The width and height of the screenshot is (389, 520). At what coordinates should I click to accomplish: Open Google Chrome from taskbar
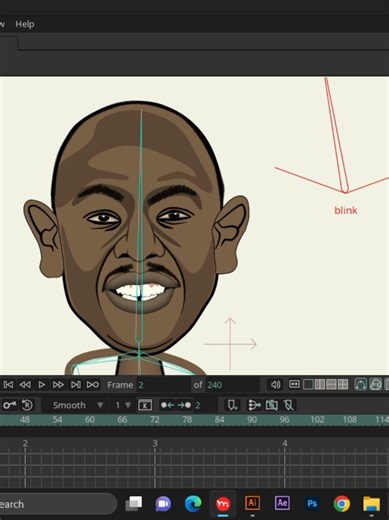click(342, 504)
